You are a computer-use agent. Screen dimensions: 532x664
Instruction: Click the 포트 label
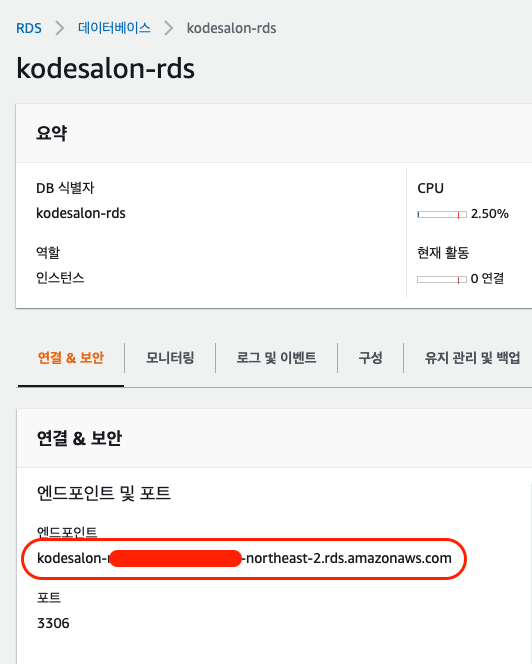click(x=49, y=598)
